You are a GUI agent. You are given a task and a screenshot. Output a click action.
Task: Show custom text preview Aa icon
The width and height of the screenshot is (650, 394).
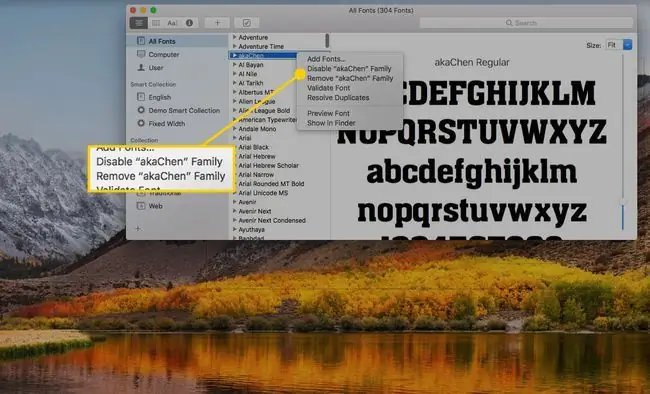172,23
